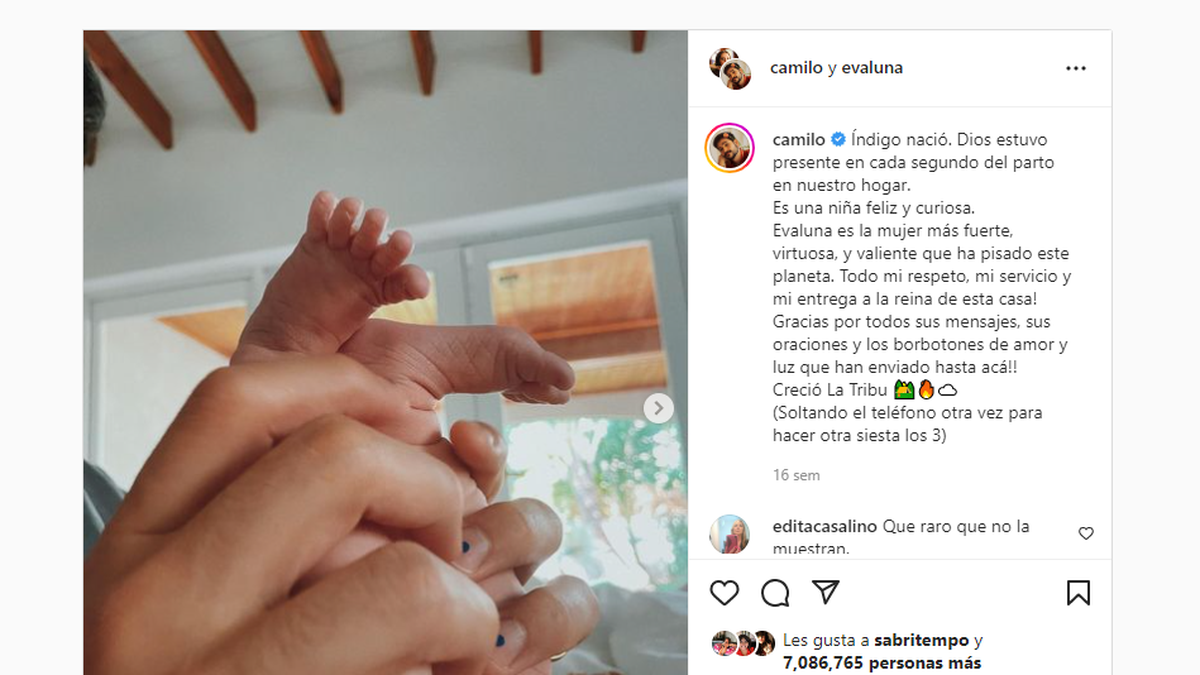Open the camilo profile link in the header
Viewport: 1200px width, 675px height.
click(x=796, y=68)
